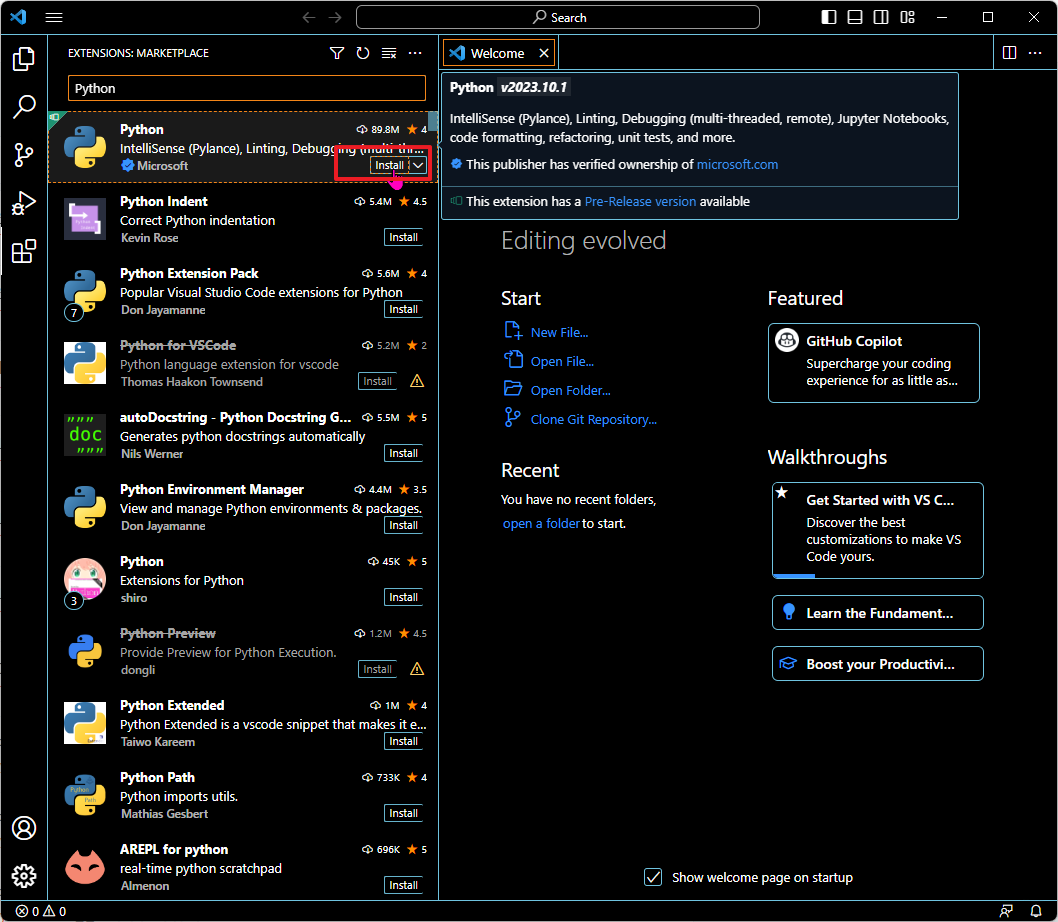Open Run and Debug view
Screen dimensions: 1058x922
[x=24, y=202]
